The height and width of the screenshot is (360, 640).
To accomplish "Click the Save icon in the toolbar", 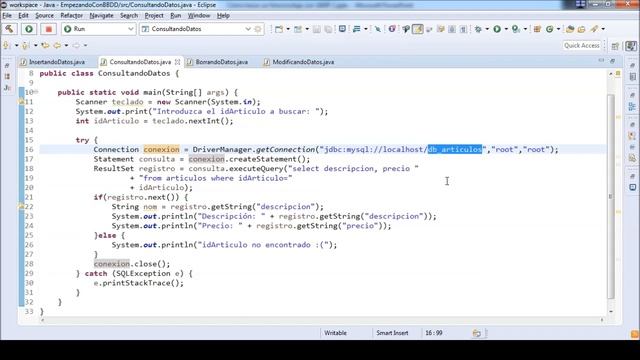I will coord(317,29).
